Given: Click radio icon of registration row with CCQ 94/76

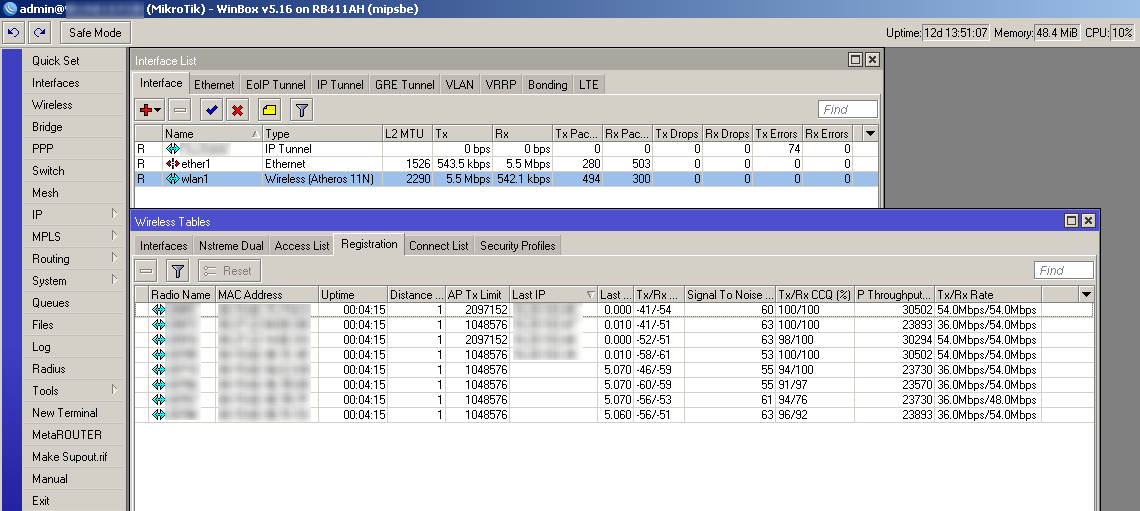Looking at the screenshot, I should click(158, 400).
